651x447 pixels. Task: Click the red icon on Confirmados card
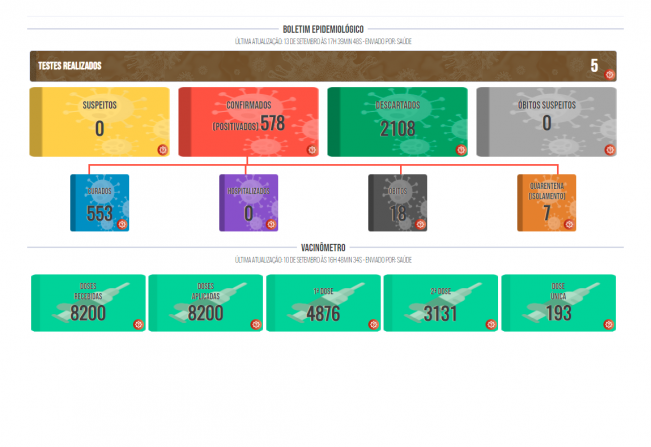(312, 150)
